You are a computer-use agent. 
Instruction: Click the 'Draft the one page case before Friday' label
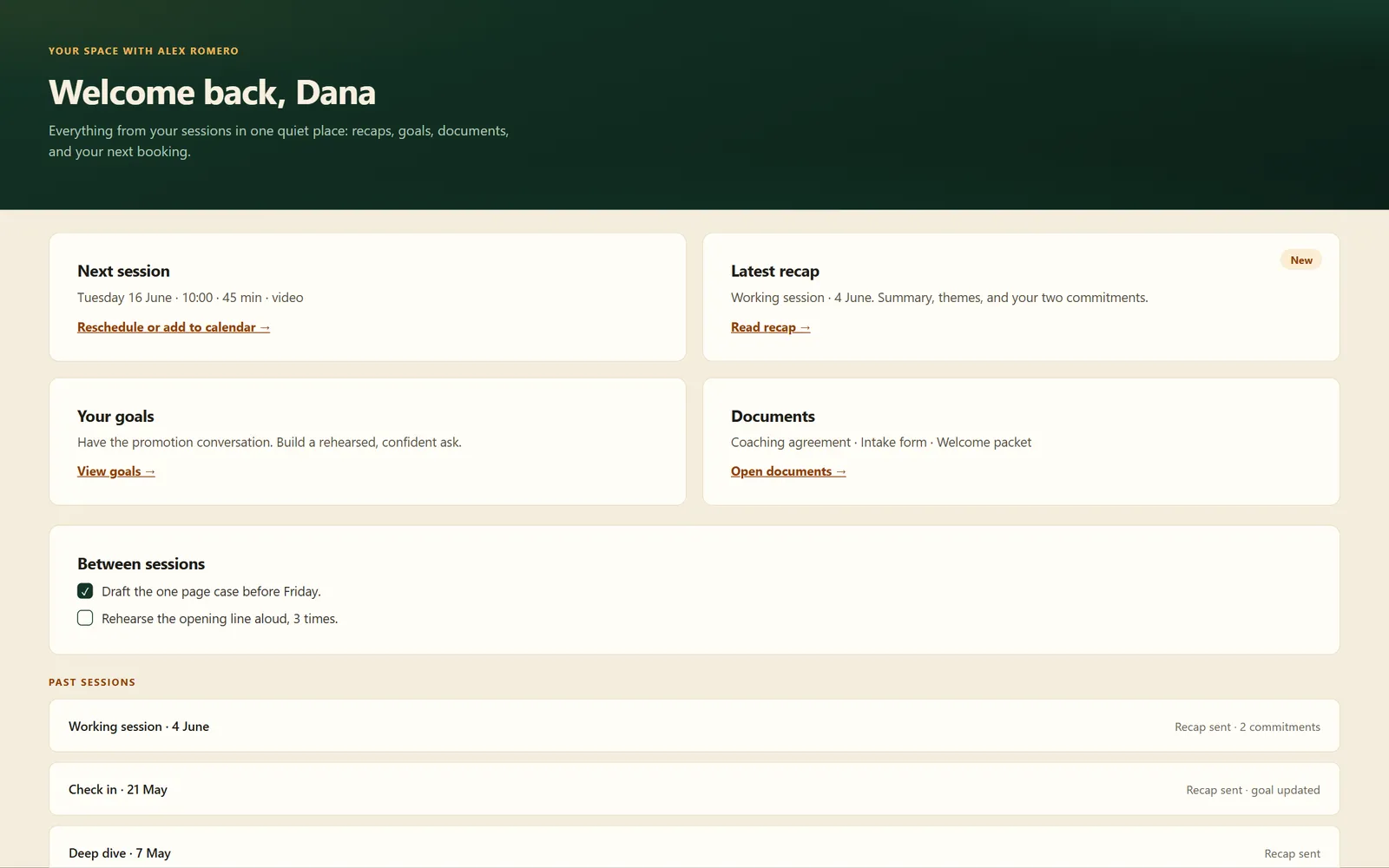click(211, 591)
